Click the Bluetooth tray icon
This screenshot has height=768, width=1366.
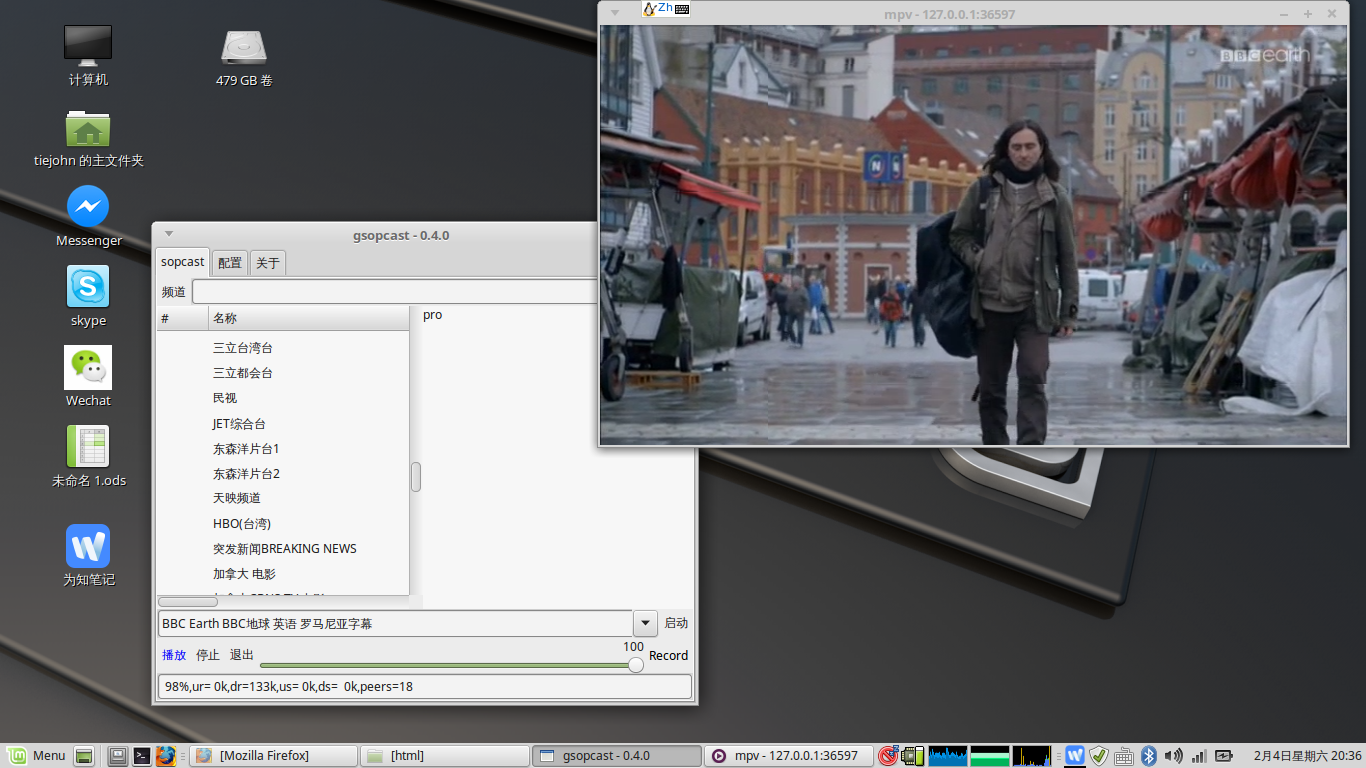pyautogui.click(x=1149, y=756)
